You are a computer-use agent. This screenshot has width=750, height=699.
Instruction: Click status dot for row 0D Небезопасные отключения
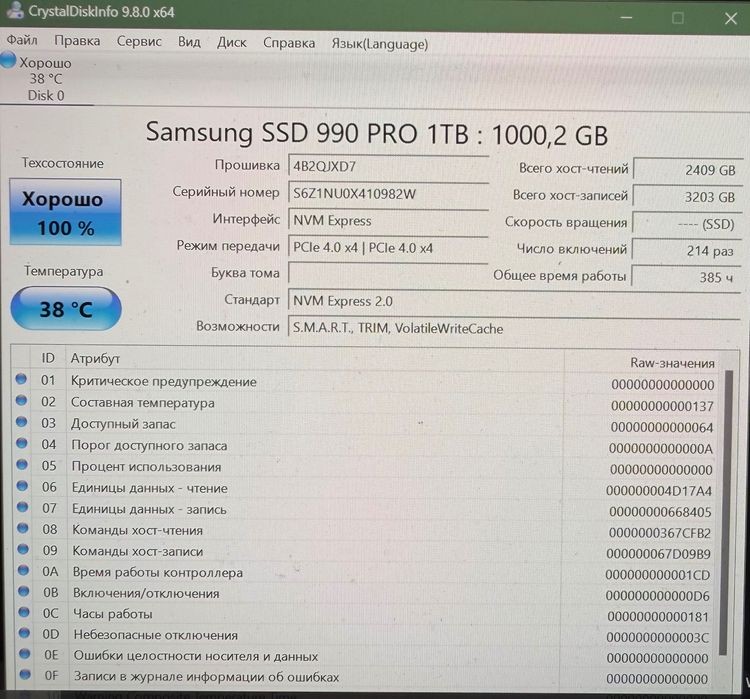[x=24, y=633]
